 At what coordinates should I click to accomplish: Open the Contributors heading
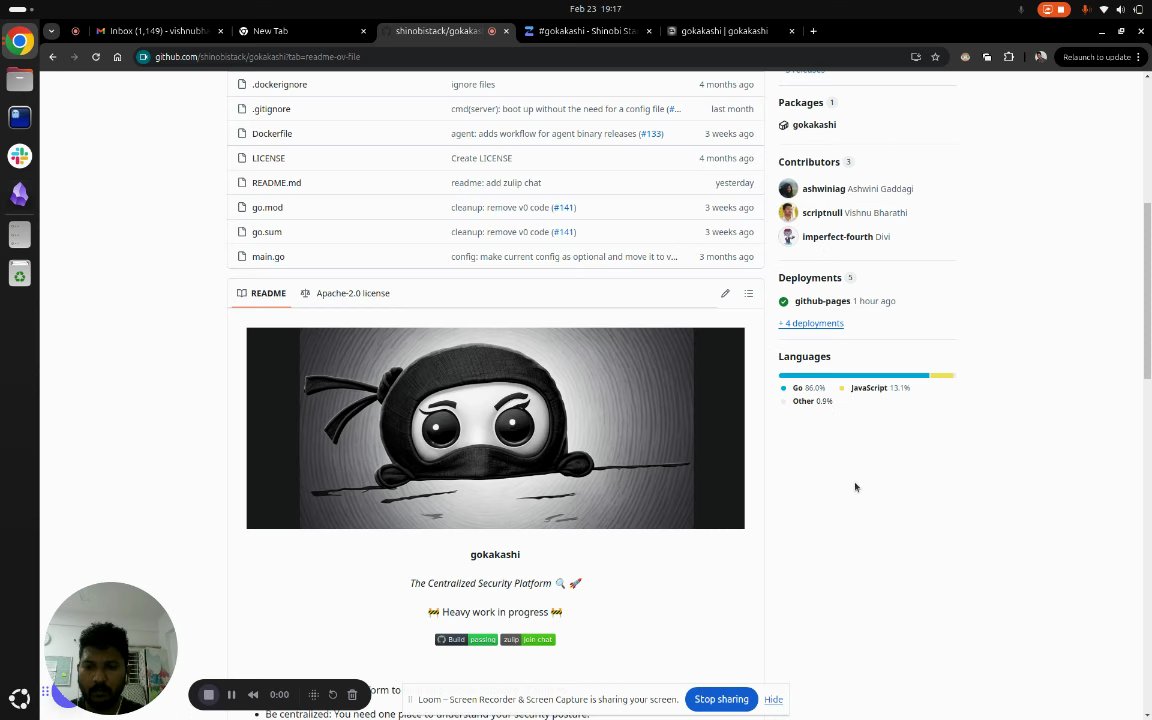[809, 162]
